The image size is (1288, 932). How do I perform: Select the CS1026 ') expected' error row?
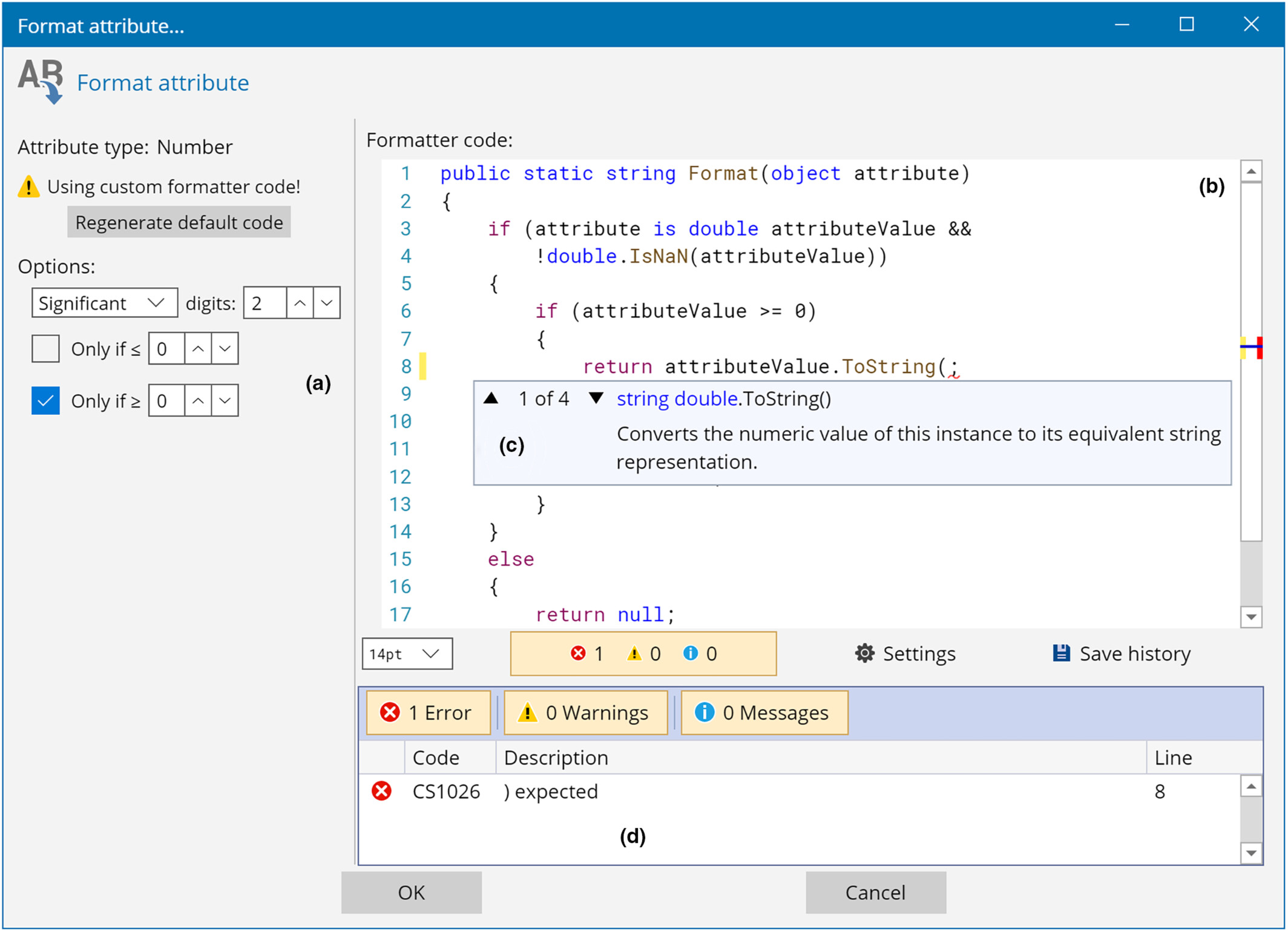tap(799, 791)
